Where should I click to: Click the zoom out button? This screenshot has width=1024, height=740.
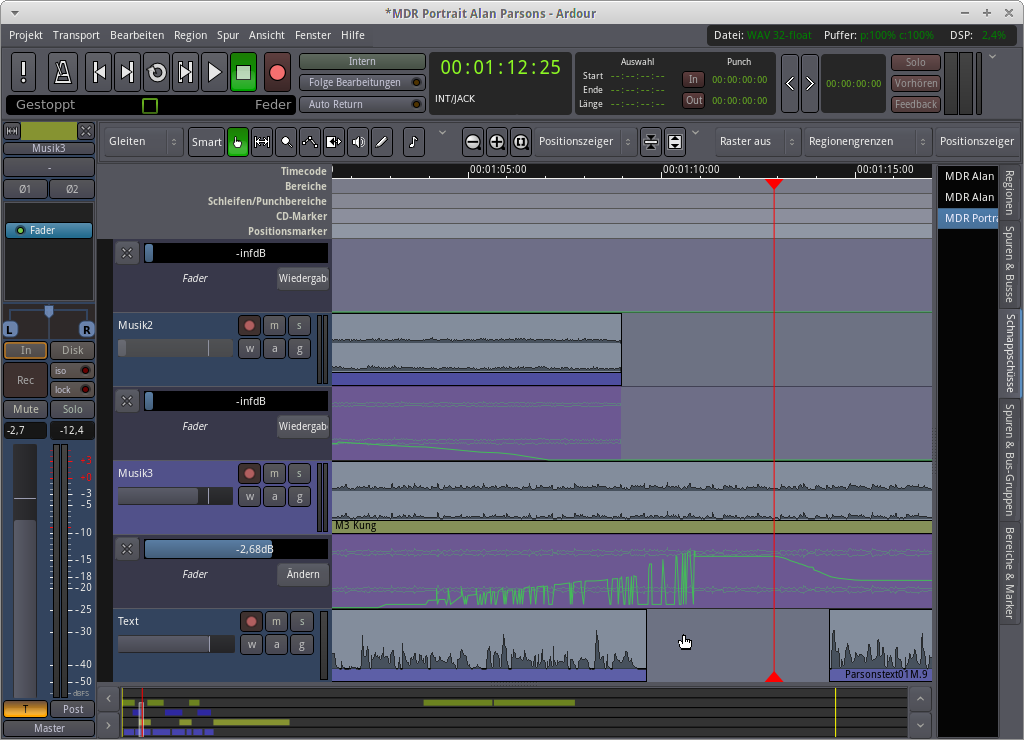point(472,142)
